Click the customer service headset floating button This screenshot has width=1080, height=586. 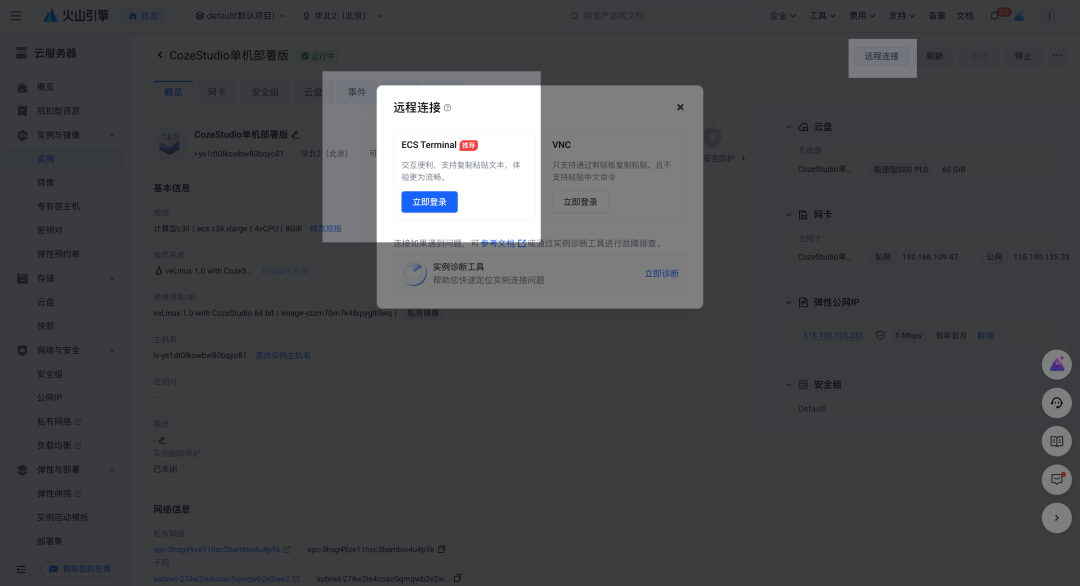coord(1057,403)
